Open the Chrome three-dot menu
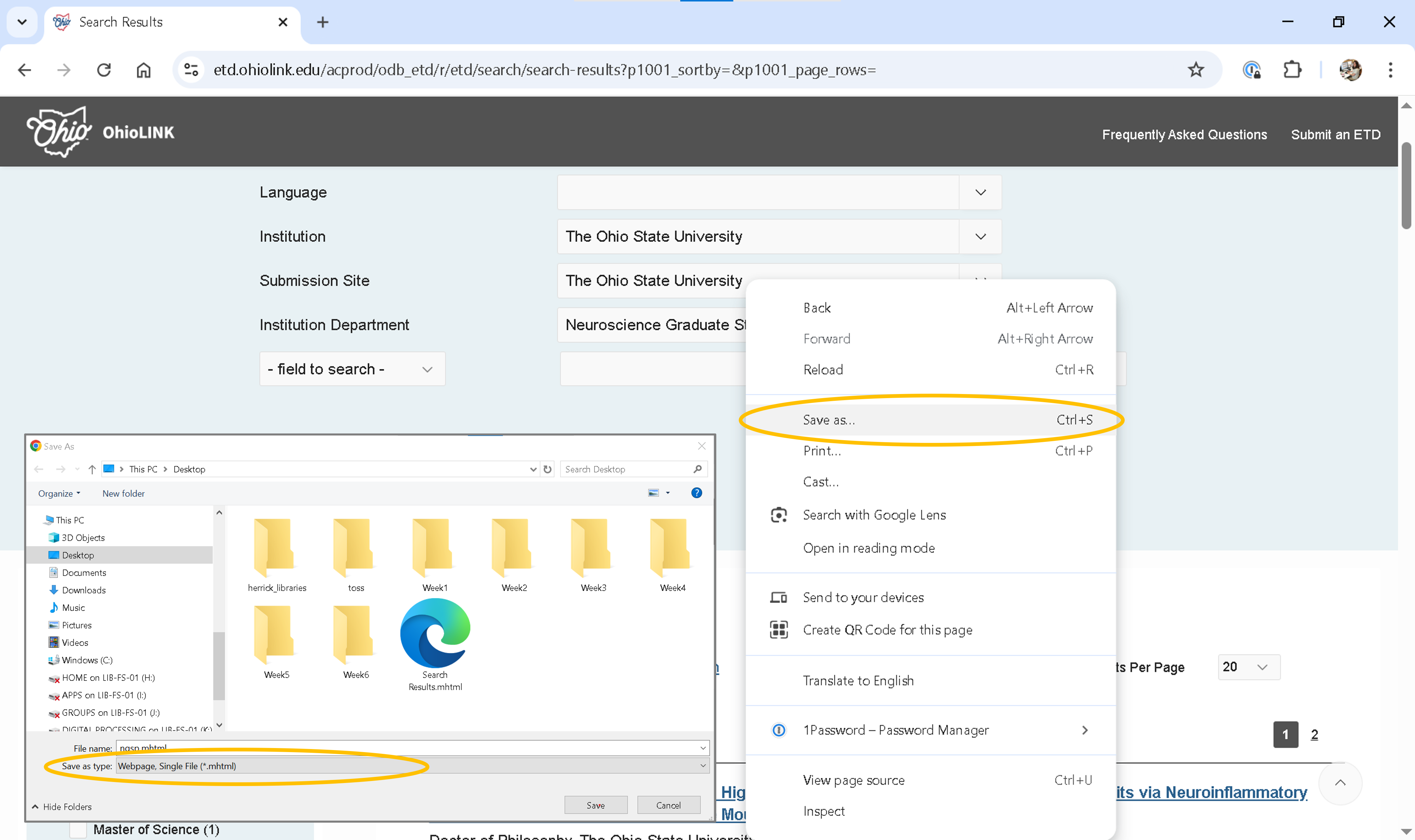The height and width of the screenshot is (840, 1415). (1391, 70)
